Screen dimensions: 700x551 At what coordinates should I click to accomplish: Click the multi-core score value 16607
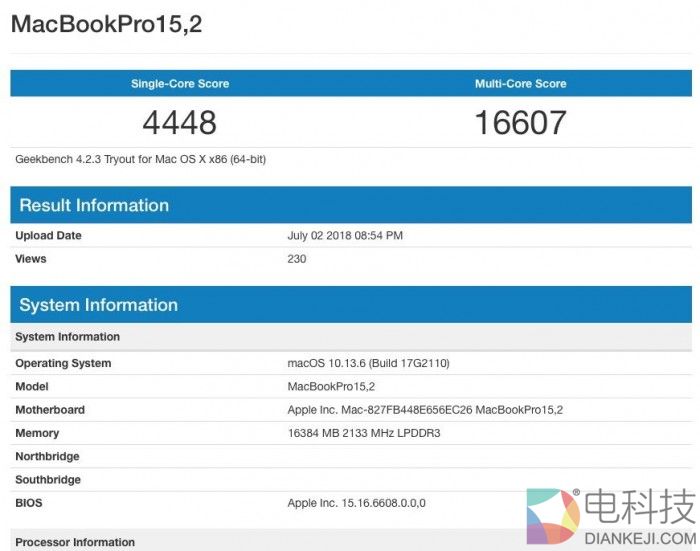coord(520,123)
